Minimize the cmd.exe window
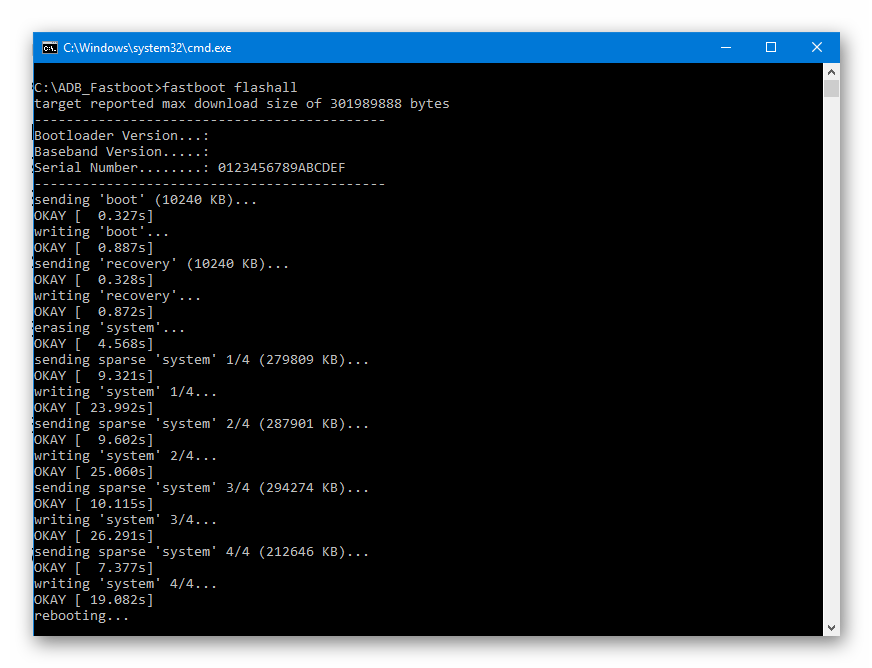Image resolution: width=872 pixels, height=668 pixels. click(x=726, y=48)
